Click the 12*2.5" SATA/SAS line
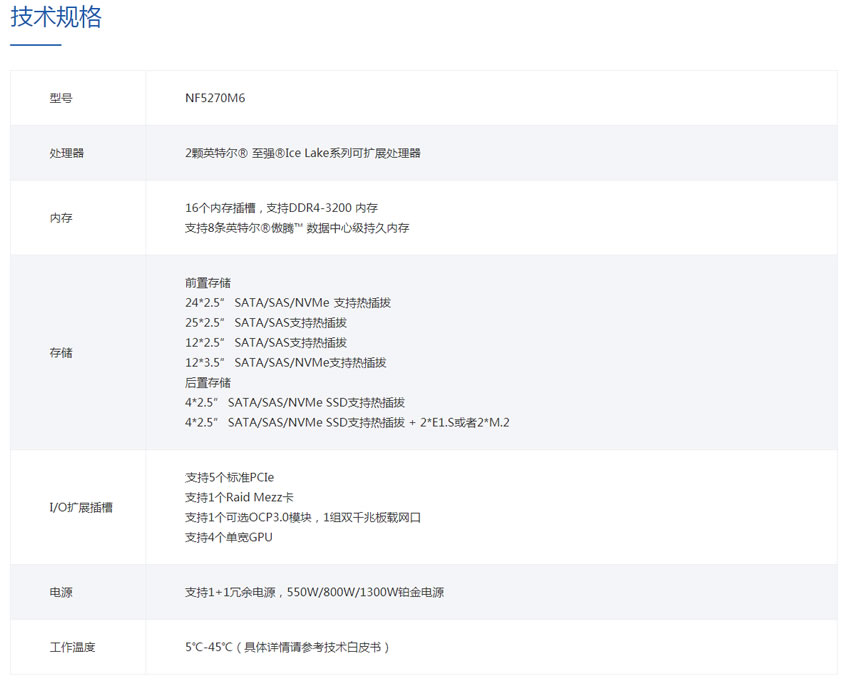The image size is (850, 699). click(x=266, y=343)
